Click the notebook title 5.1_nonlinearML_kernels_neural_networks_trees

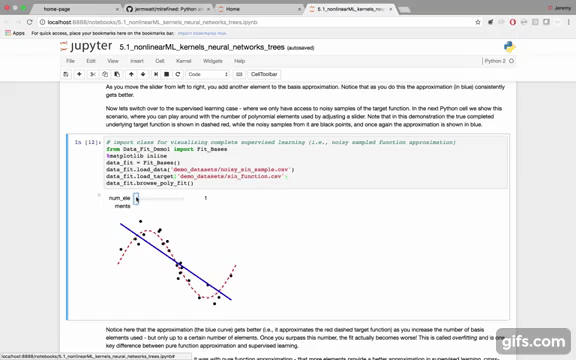click(x=202, y=47)
